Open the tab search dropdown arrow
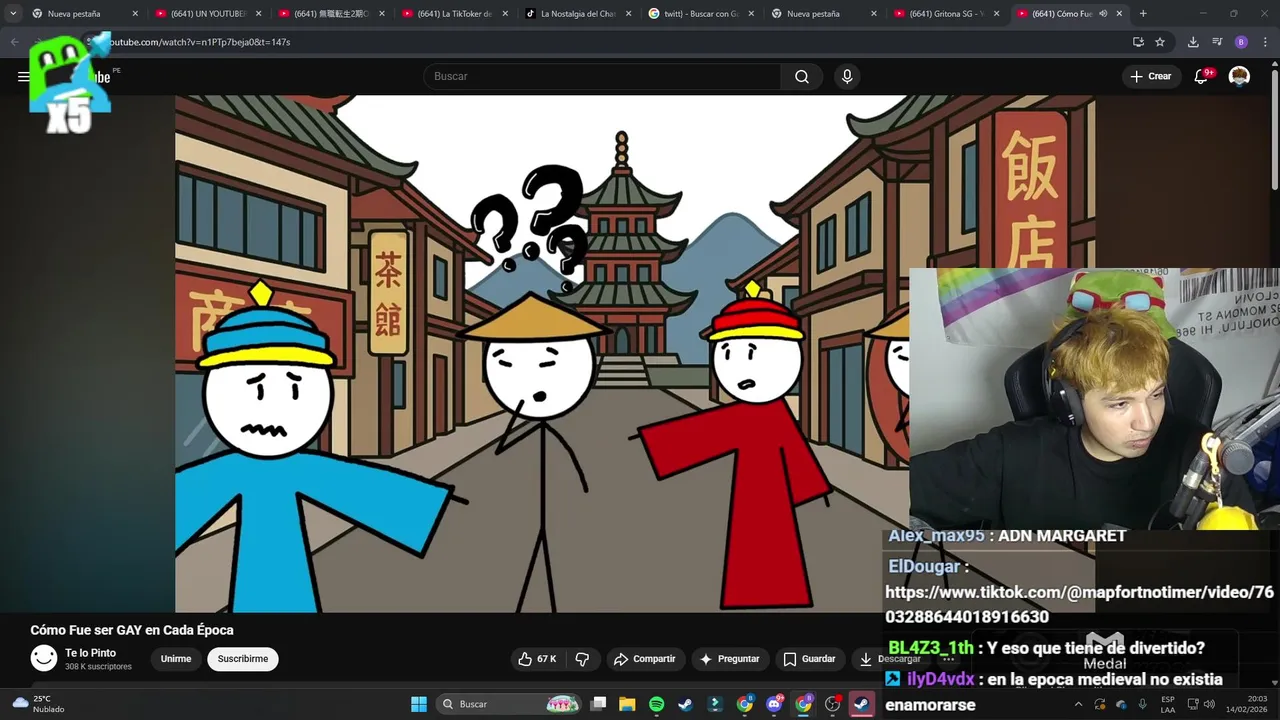This screenshot has height=720, width=1280. (13, 14)
